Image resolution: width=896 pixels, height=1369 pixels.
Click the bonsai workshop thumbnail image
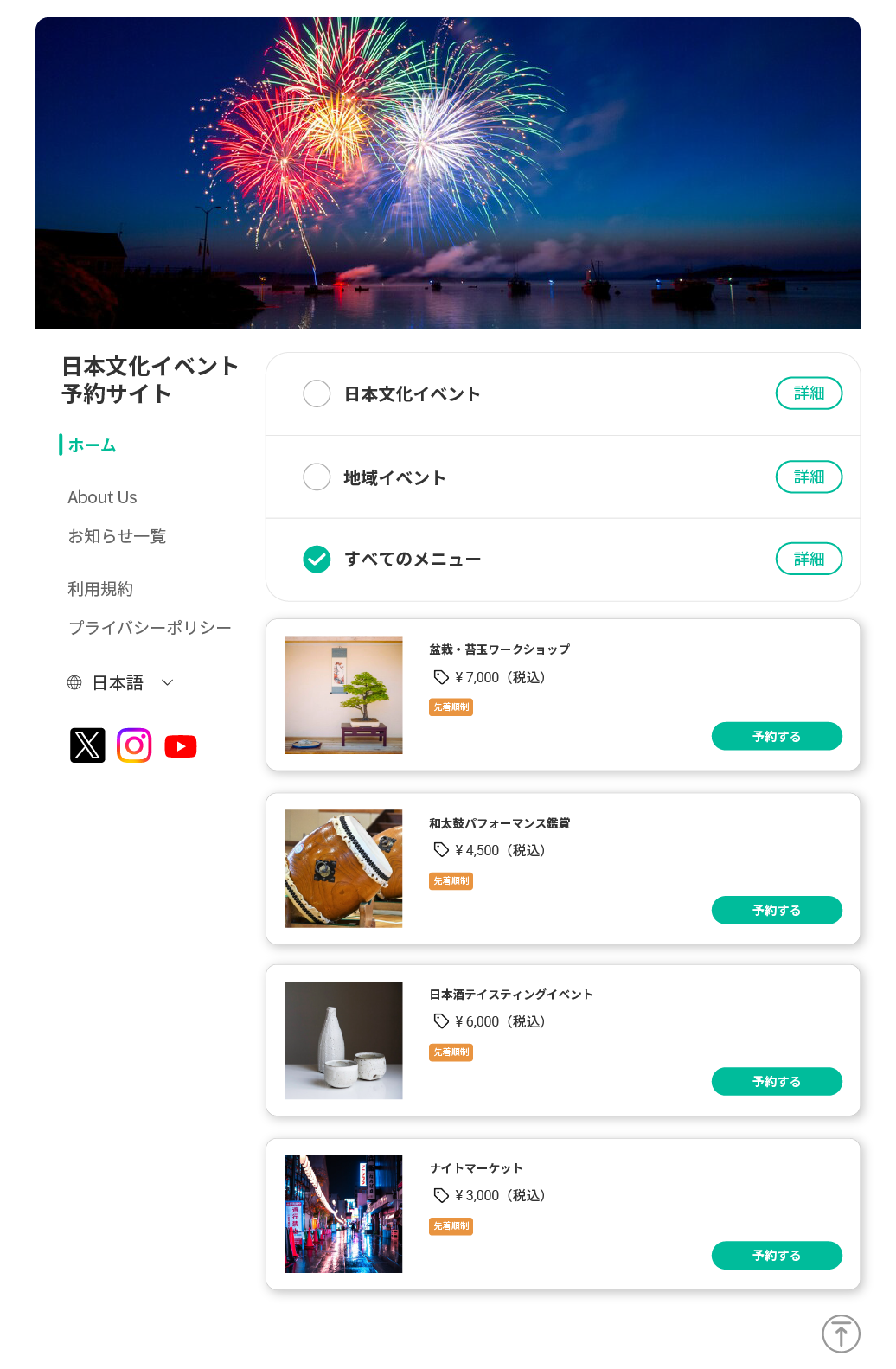tap(343, 695)
